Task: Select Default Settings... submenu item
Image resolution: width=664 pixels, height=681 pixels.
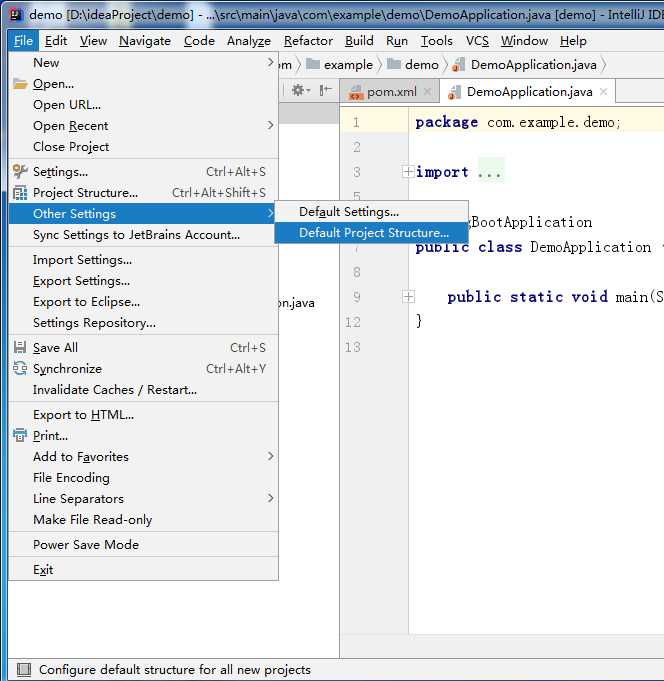Action: [372, 212]
